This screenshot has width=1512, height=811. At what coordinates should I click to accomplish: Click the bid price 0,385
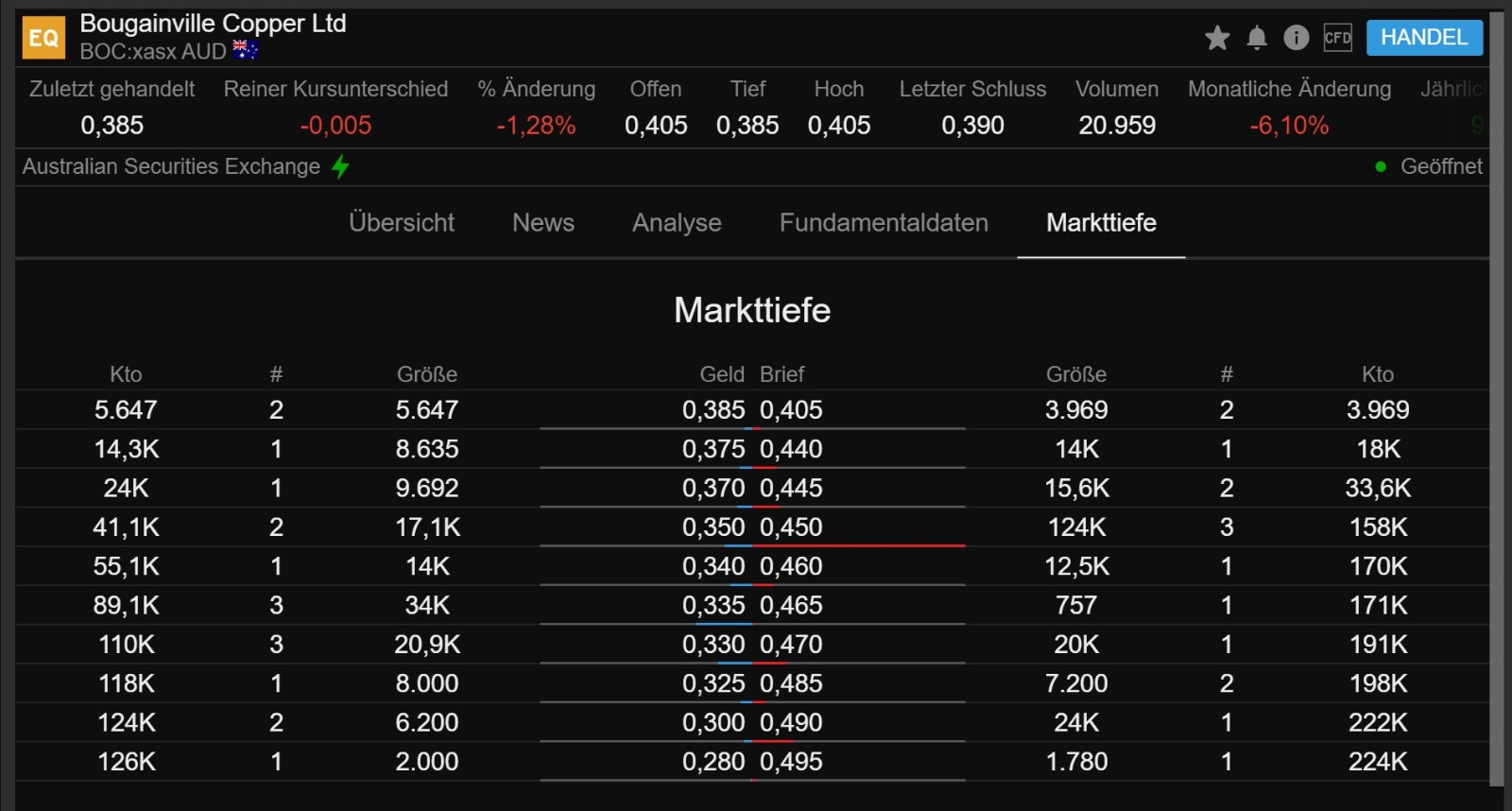[x=713, y=410]
